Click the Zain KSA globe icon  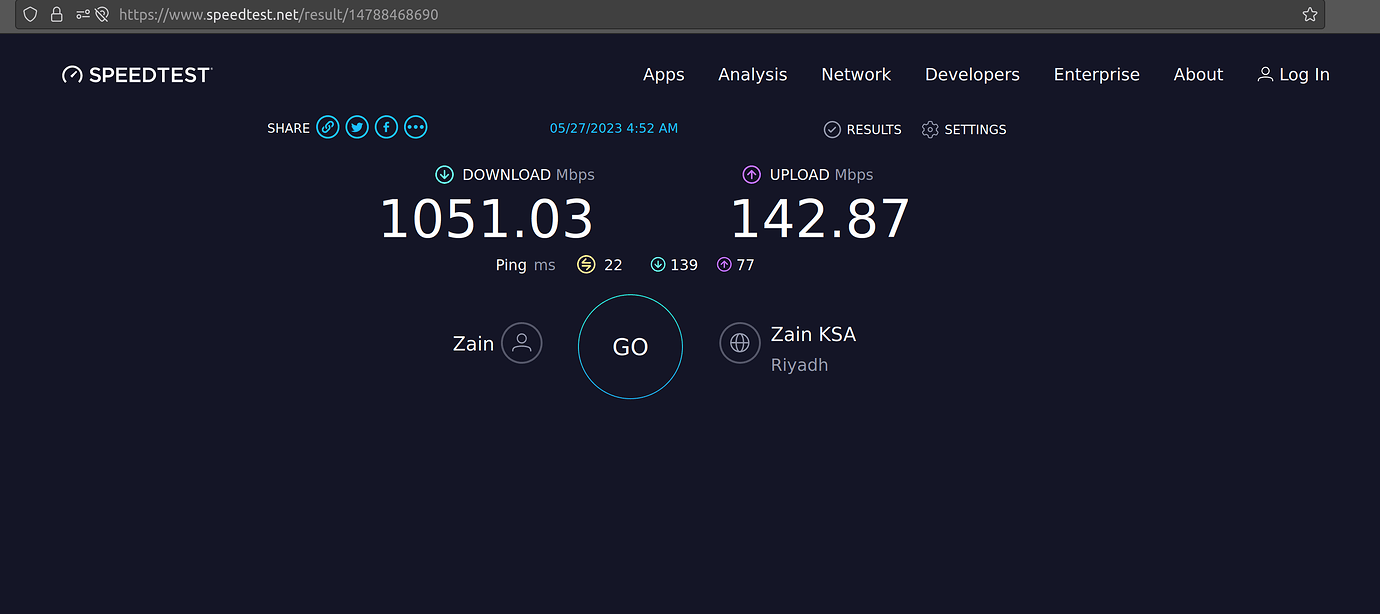pos(739,343)
